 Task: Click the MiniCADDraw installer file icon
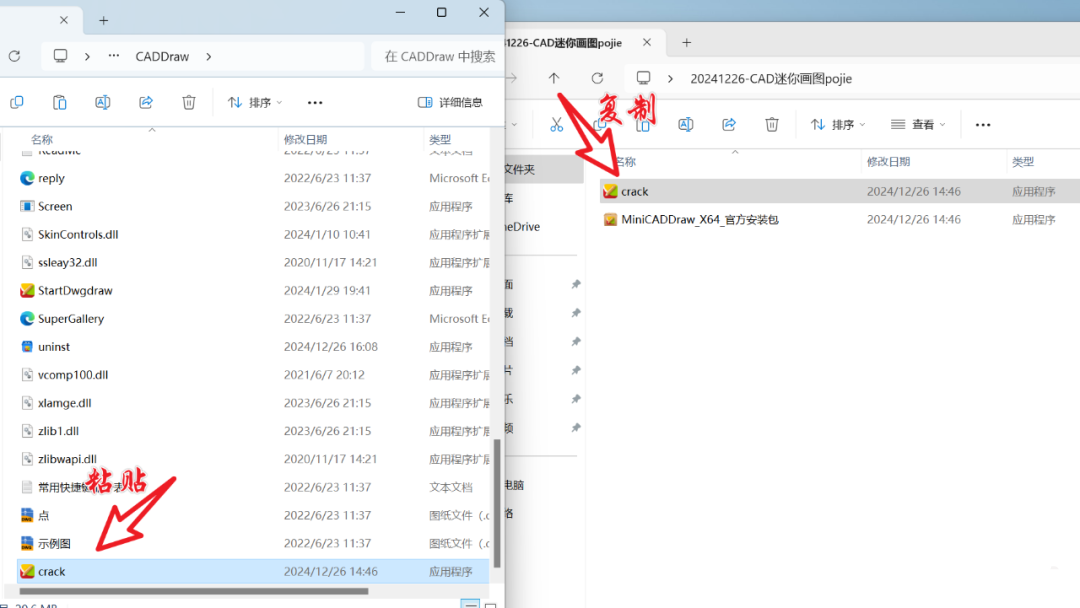[610, 220]
